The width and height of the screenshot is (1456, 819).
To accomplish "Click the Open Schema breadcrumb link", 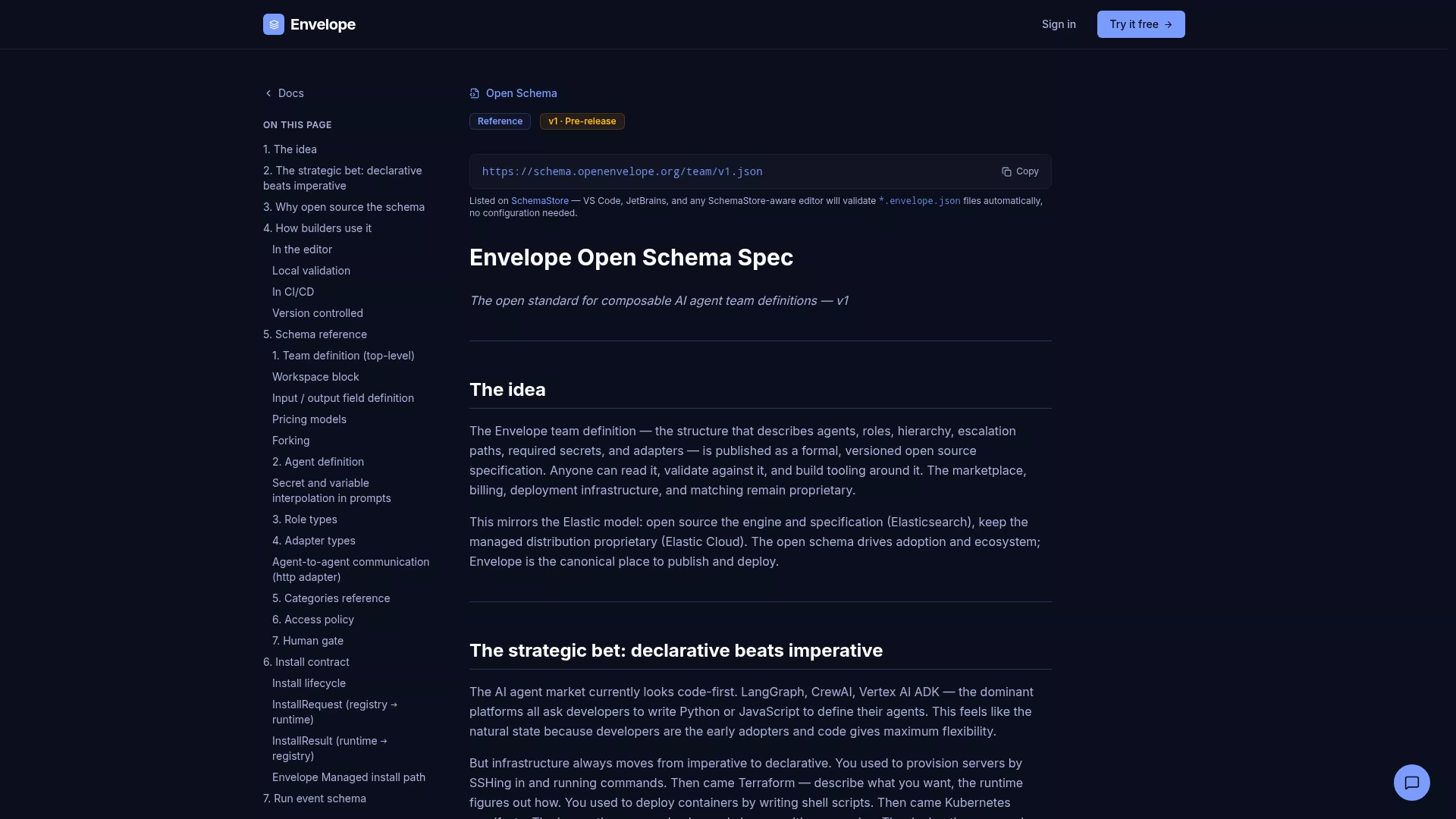I will click(x=522, y=93).
